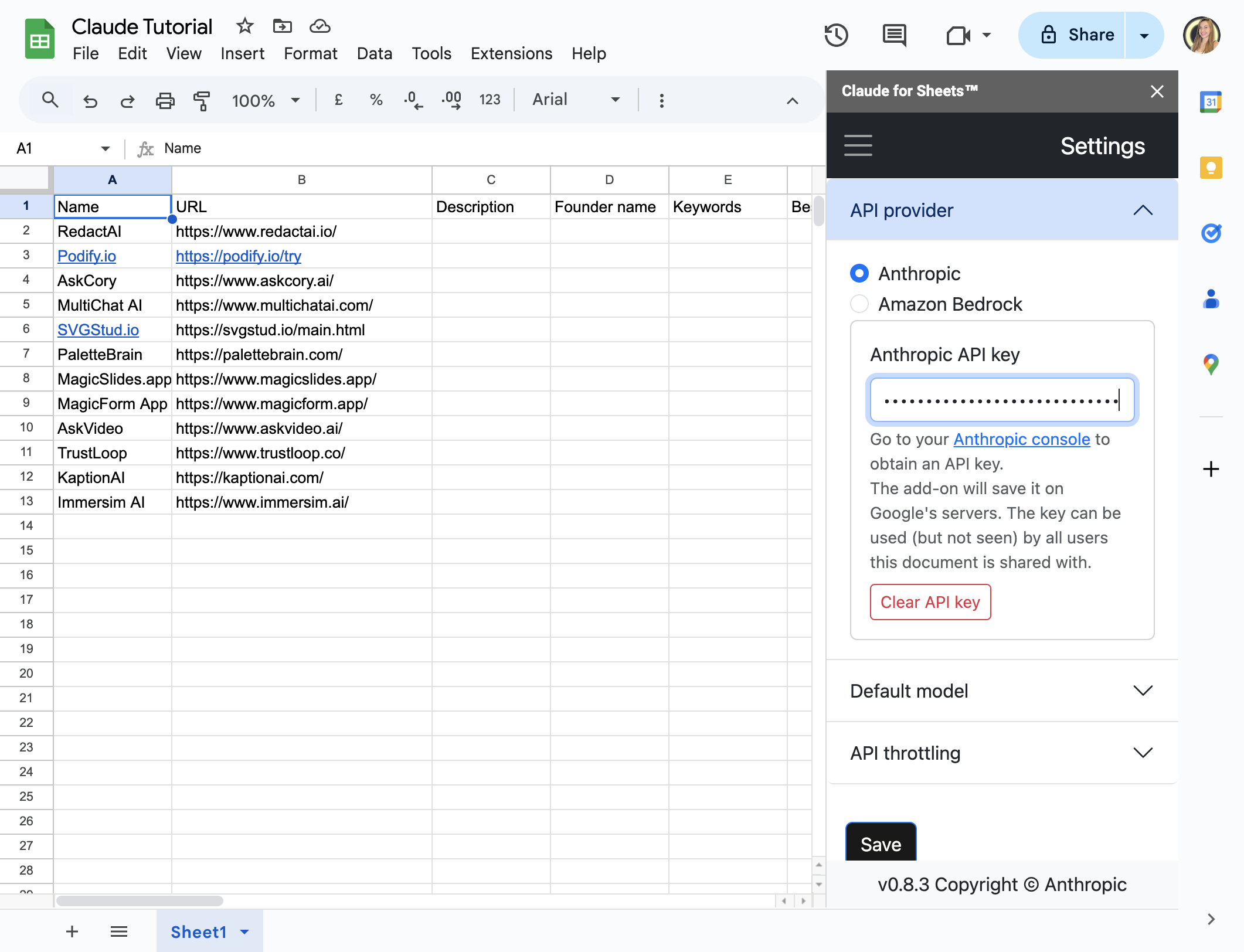
Task: Click the Share button
Action: (x=1076, y=35)
